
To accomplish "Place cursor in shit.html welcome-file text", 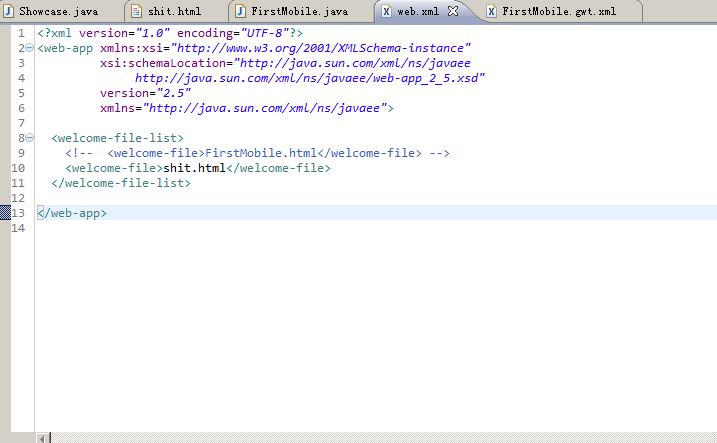I will (x=195, y=168).
